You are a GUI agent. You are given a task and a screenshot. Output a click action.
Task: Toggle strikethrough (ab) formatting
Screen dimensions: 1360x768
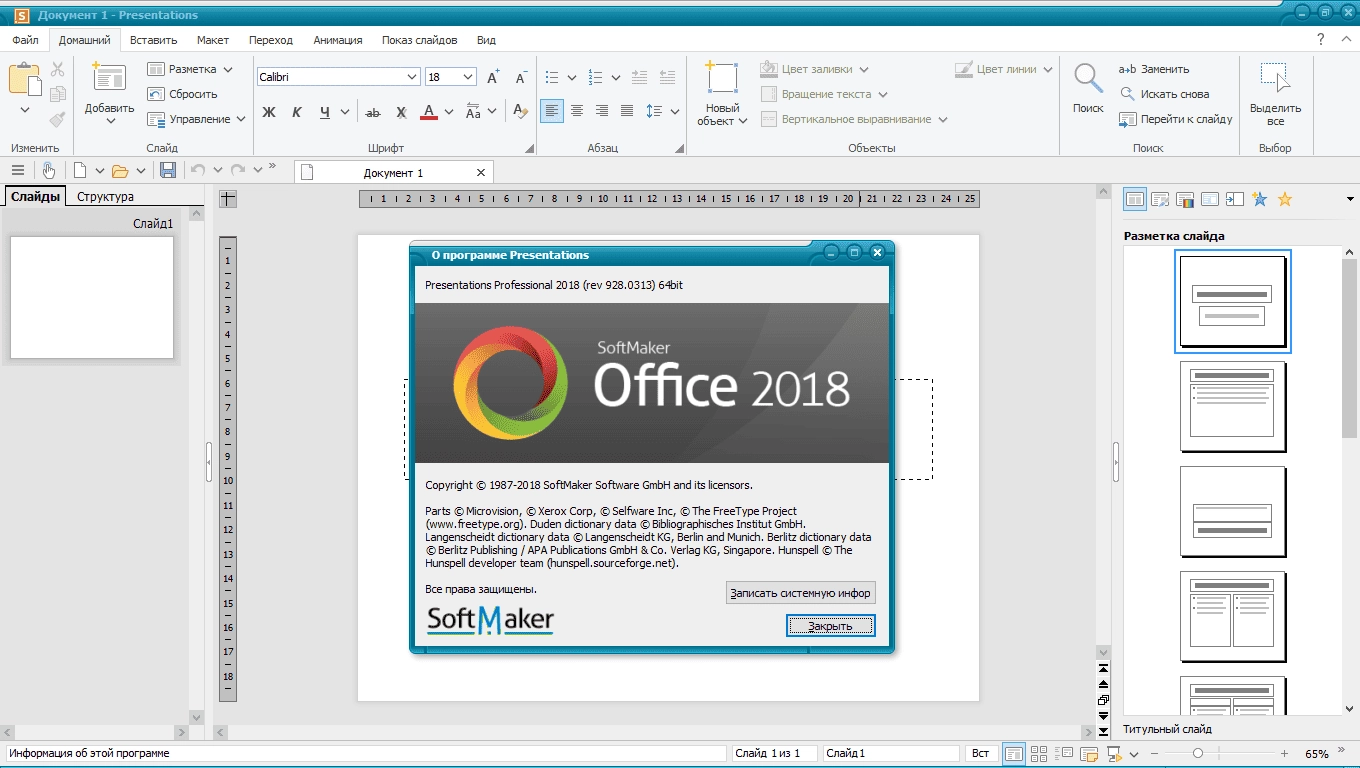click(373, 112)
